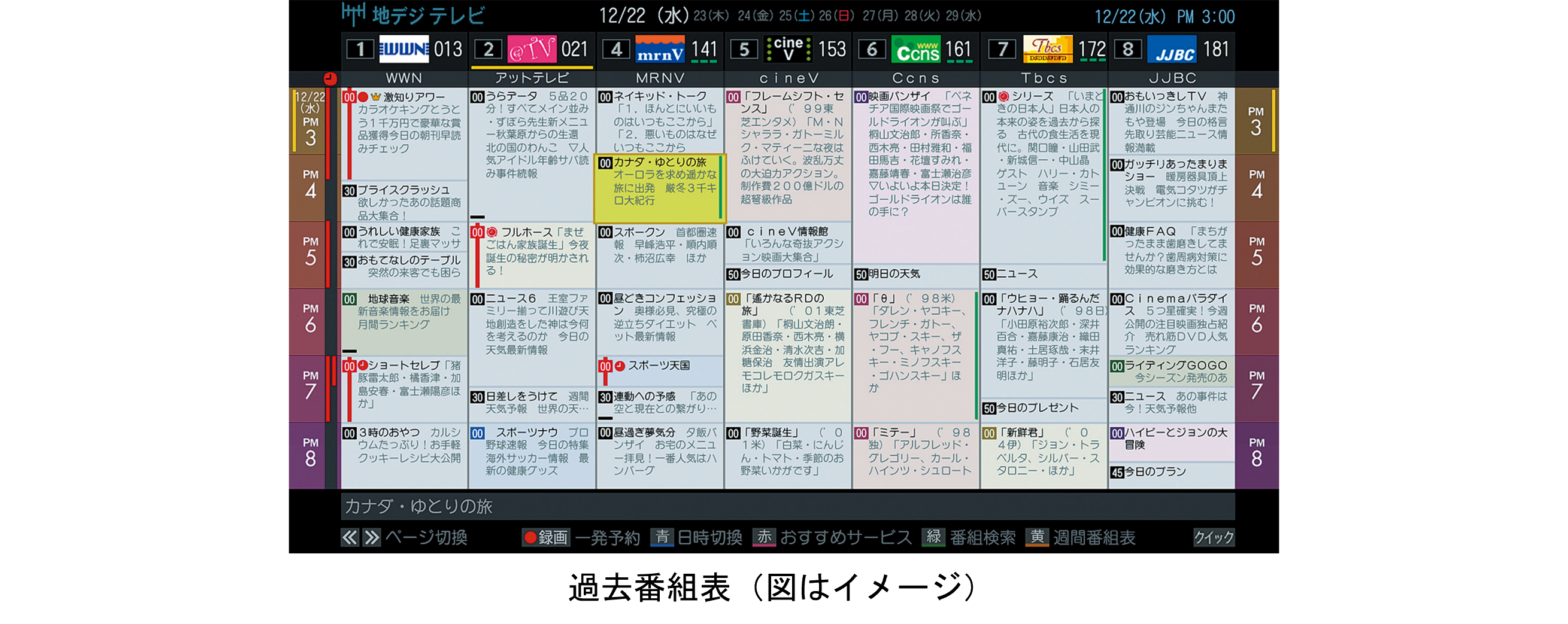The image size is (1568, 624).
Task: Select the Tbcs channel logo
Action: coord(1045,48)
